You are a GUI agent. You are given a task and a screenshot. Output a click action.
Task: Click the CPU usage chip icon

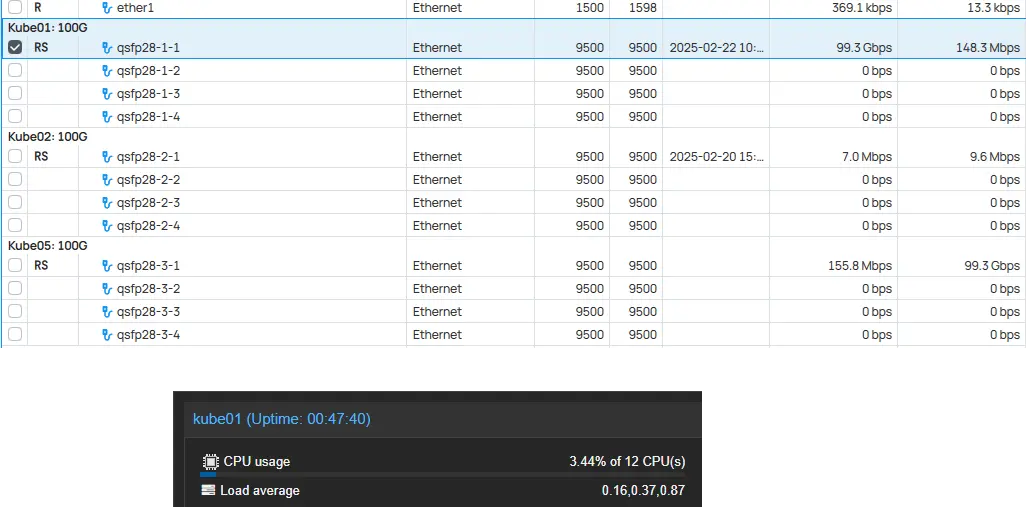[x=209, y=462]
